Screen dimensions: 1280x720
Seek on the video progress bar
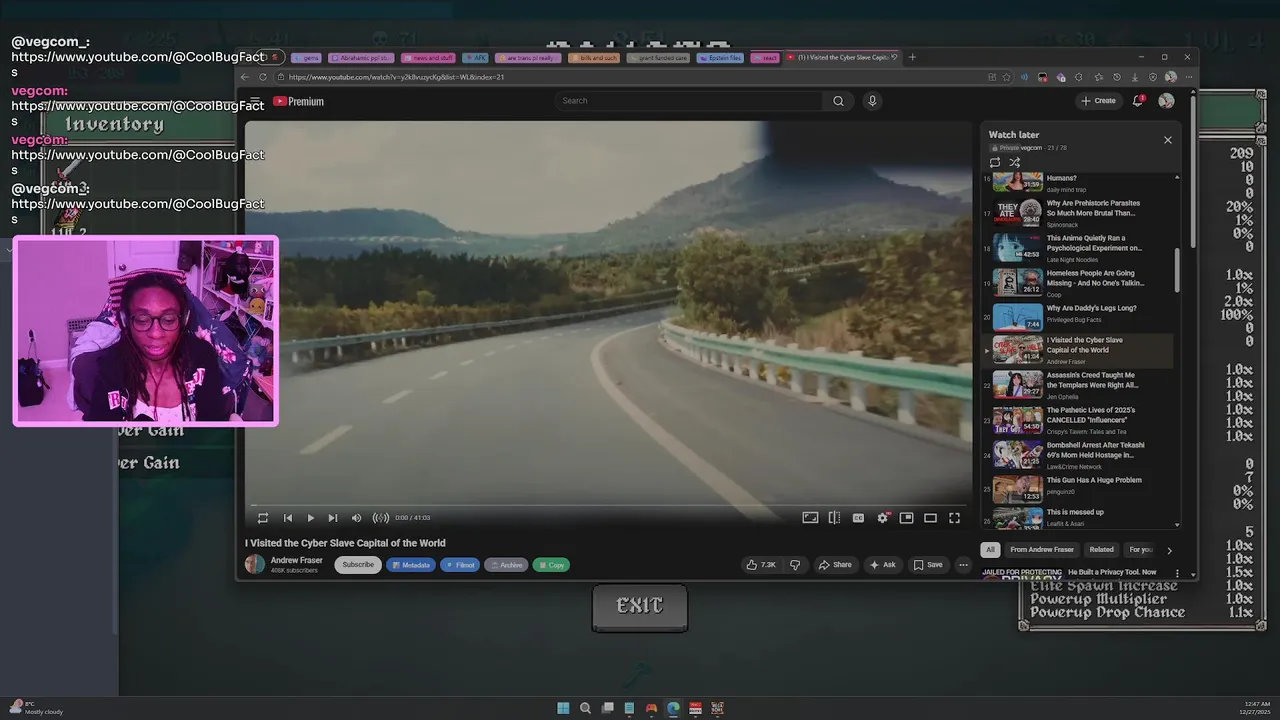point(608,506)
